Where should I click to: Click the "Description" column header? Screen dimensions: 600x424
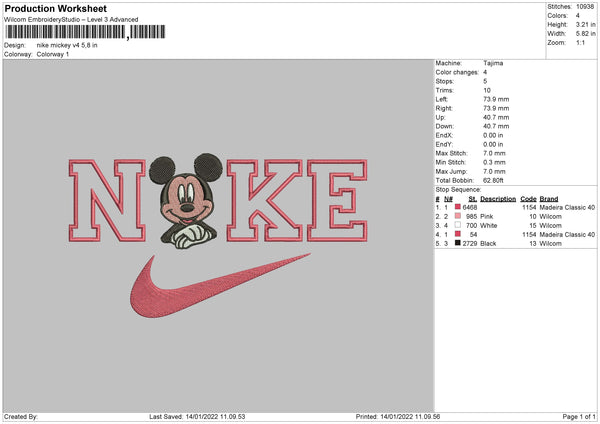[498, 199]
